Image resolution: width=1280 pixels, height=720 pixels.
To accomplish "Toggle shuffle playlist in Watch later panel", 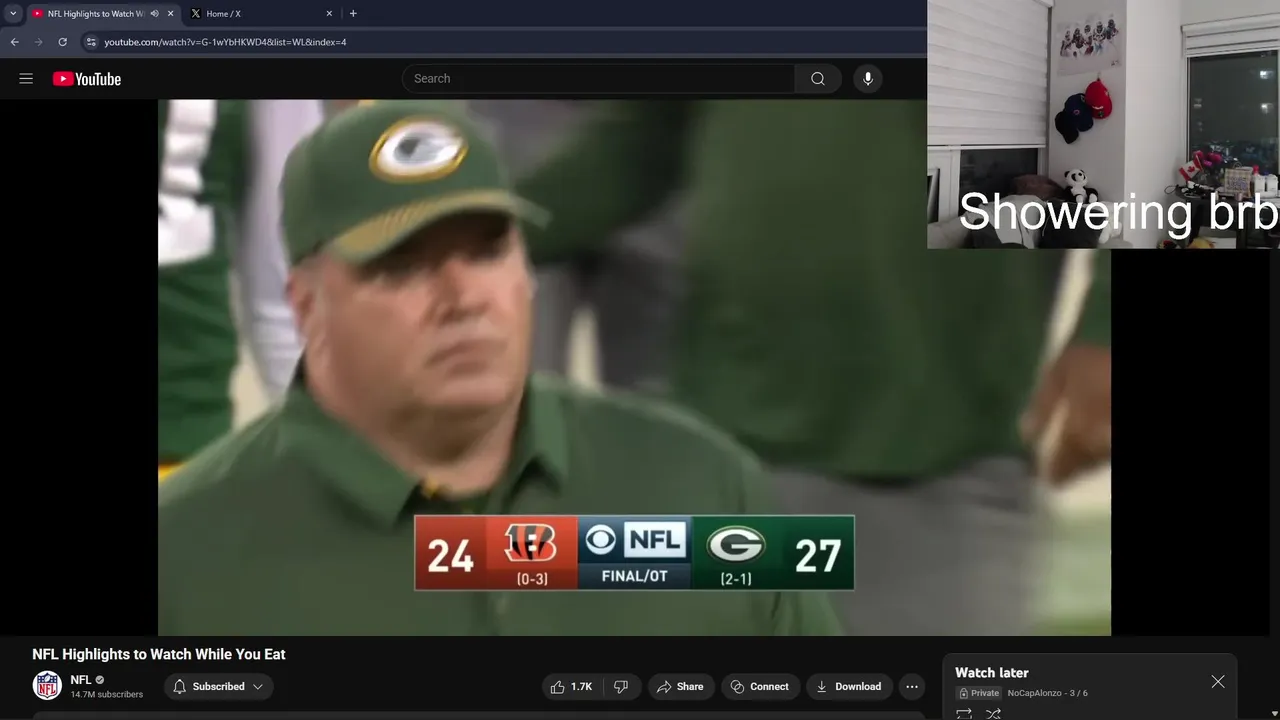I will pyautogui.click(x=993, y=714).
